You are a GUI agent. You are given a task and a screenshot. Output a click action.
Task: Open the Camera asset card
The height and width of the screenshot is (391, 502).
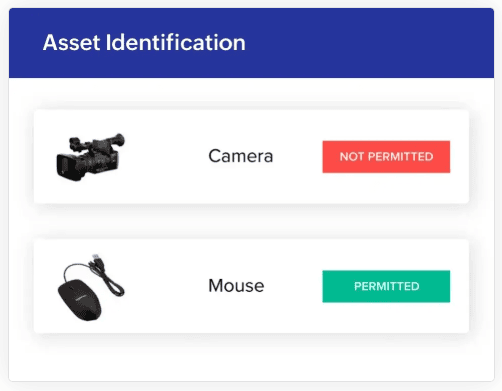[x=251, y=157]
